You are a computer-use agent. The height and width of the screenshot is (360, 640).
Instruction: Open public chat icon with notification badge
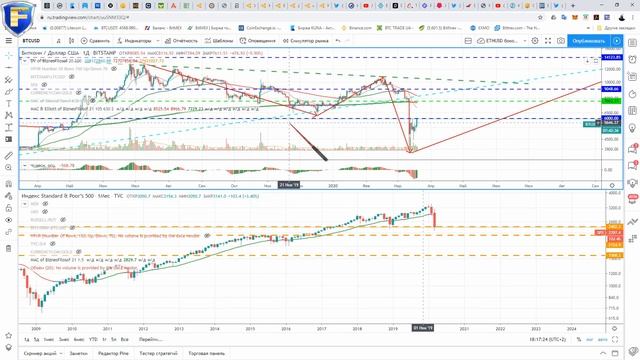pos(632,149)
